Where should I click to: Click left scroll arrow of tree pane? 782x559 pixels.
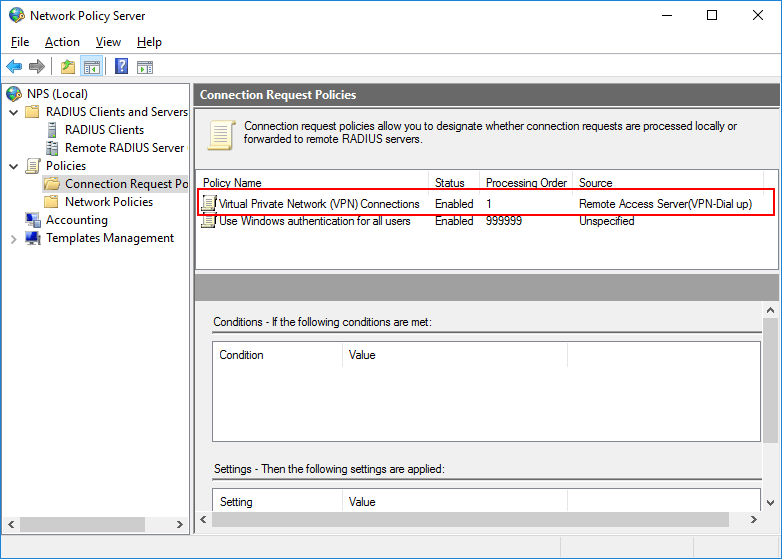11,524
